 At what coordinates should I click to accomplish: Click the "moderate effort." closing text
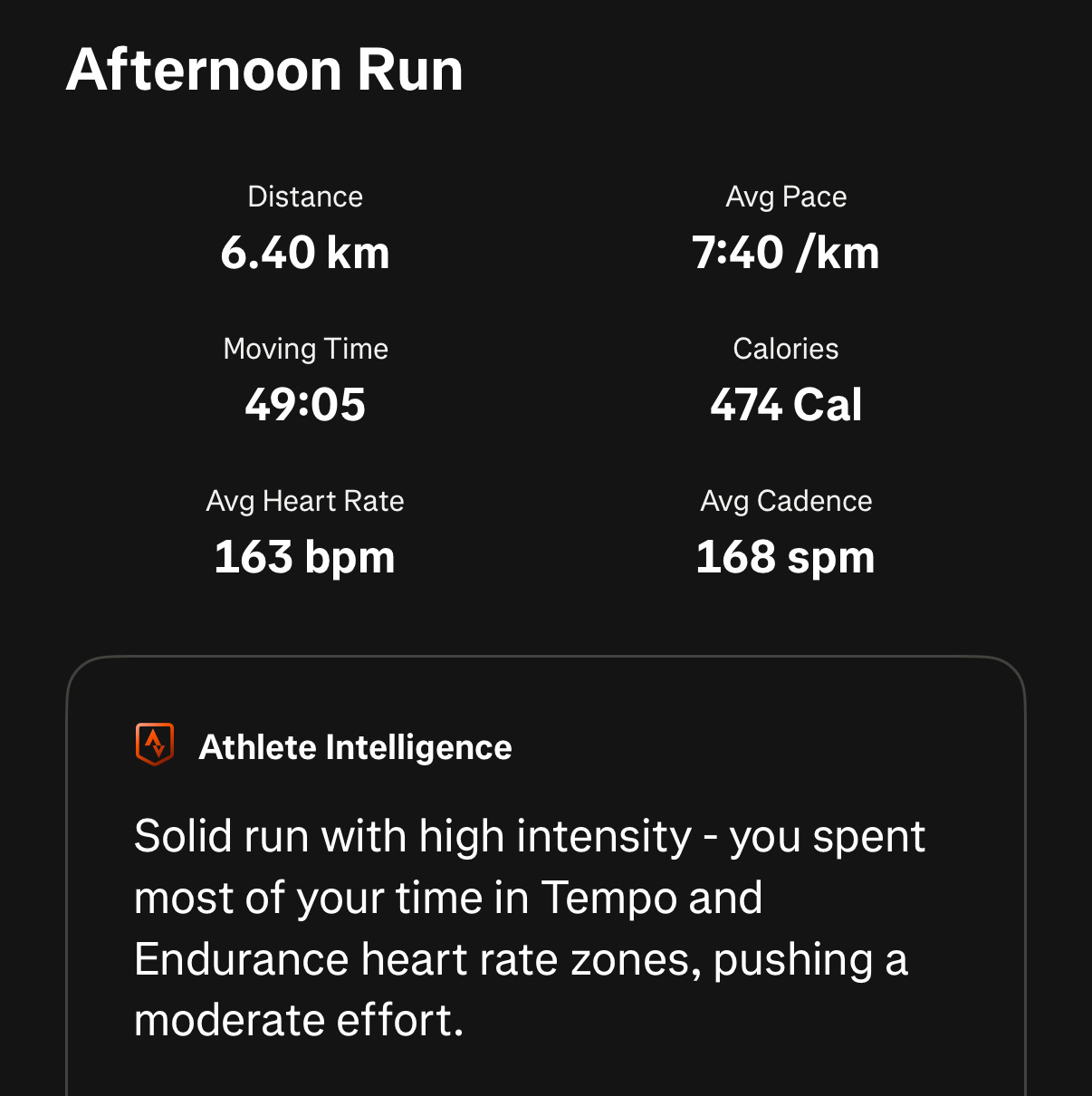point(299,1021)
